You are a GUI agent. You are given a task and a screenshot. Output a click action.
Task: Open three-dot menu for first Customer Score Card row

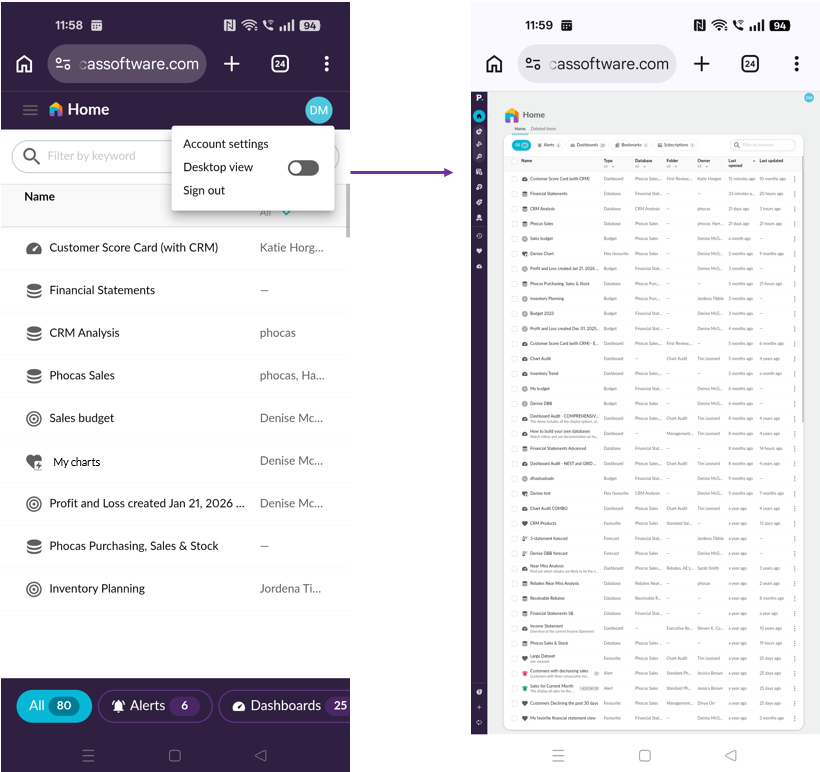795,179
